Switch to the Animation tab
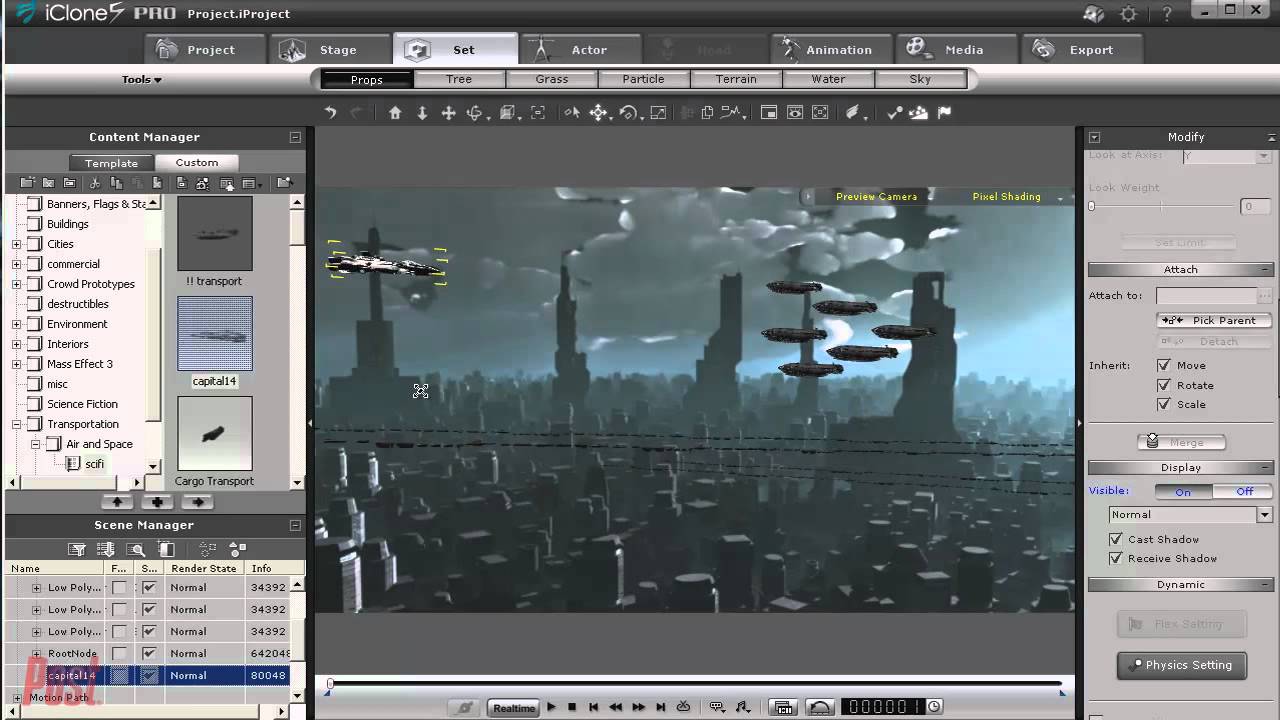 pyautogui.click(x=832, y=50)
